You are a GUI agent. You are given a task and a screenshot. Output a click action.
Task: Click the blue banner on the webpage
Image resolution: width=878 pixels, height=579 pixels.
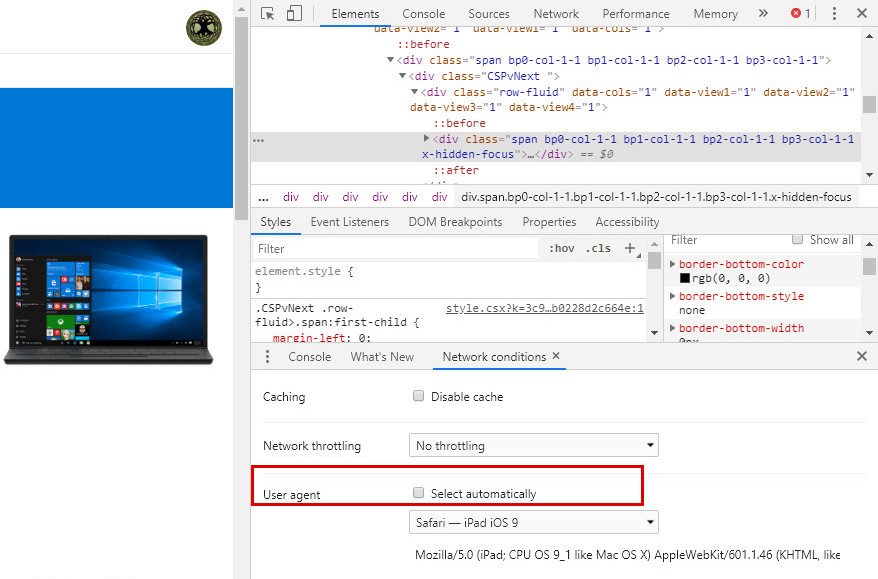pos(116,148)
